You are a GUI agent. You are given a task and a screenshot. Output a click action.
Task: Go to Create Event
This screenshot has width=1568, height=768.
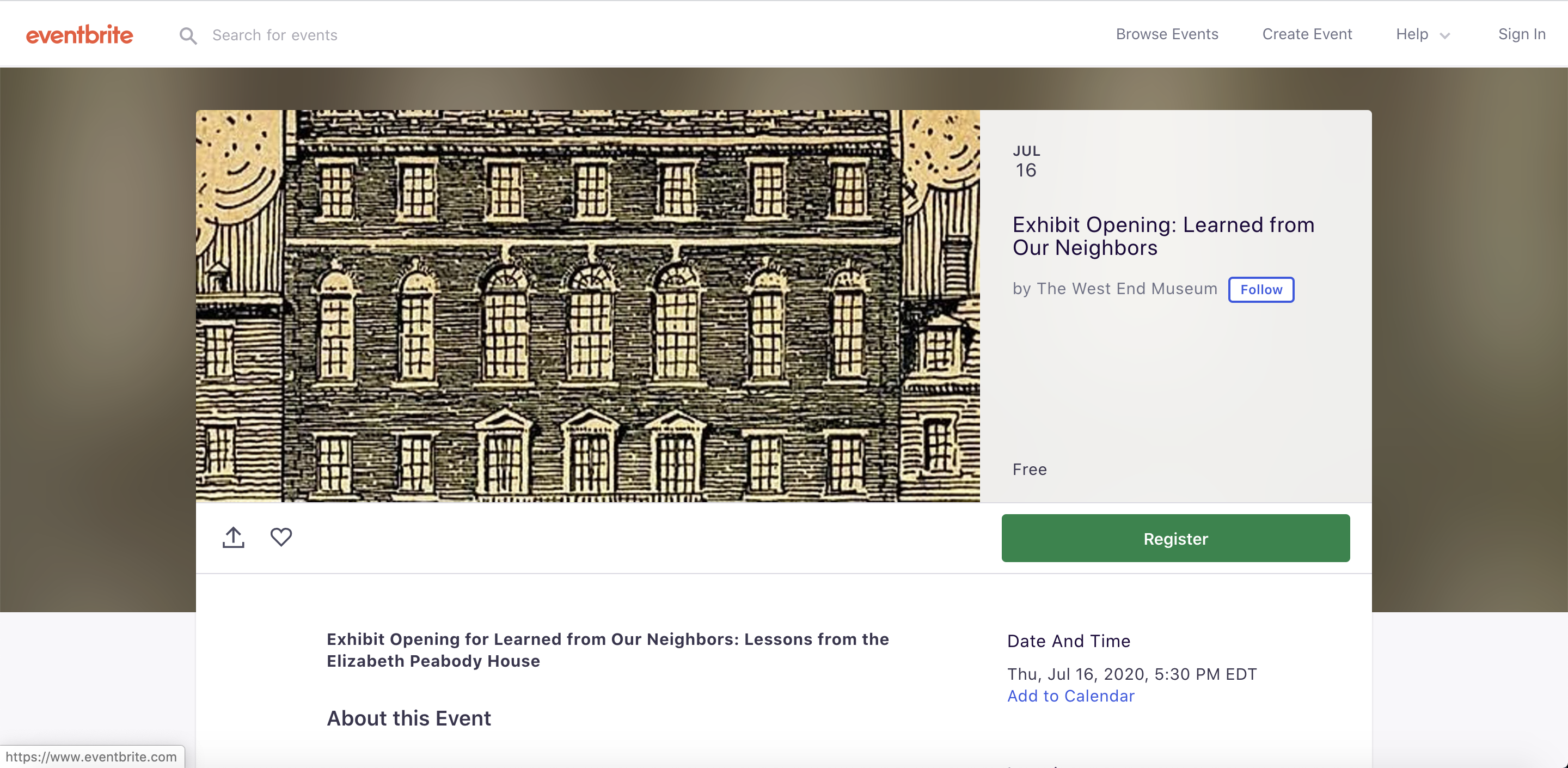pyautogui.click(x=1306, y=35)
